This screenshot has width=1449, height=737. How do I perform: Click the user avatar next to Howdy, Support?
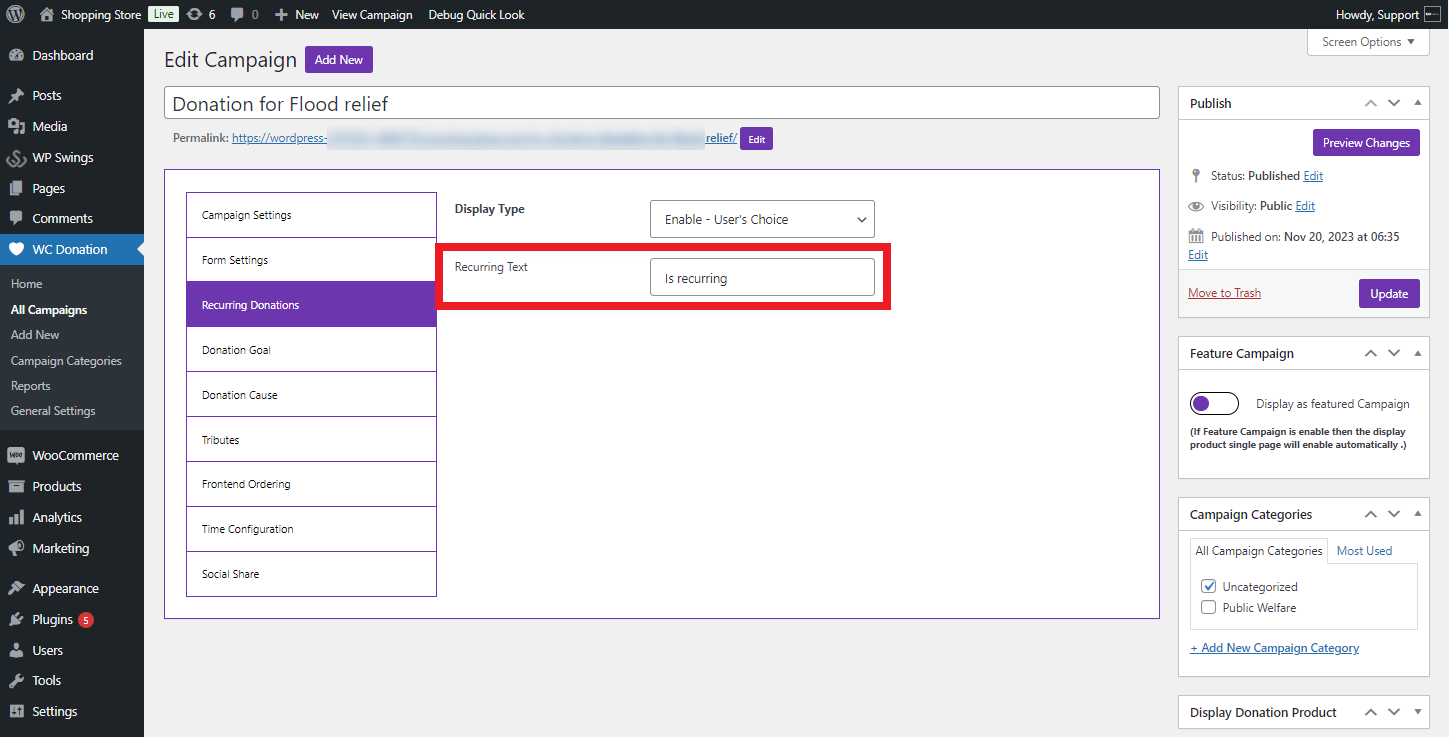tap(1432, 15)
